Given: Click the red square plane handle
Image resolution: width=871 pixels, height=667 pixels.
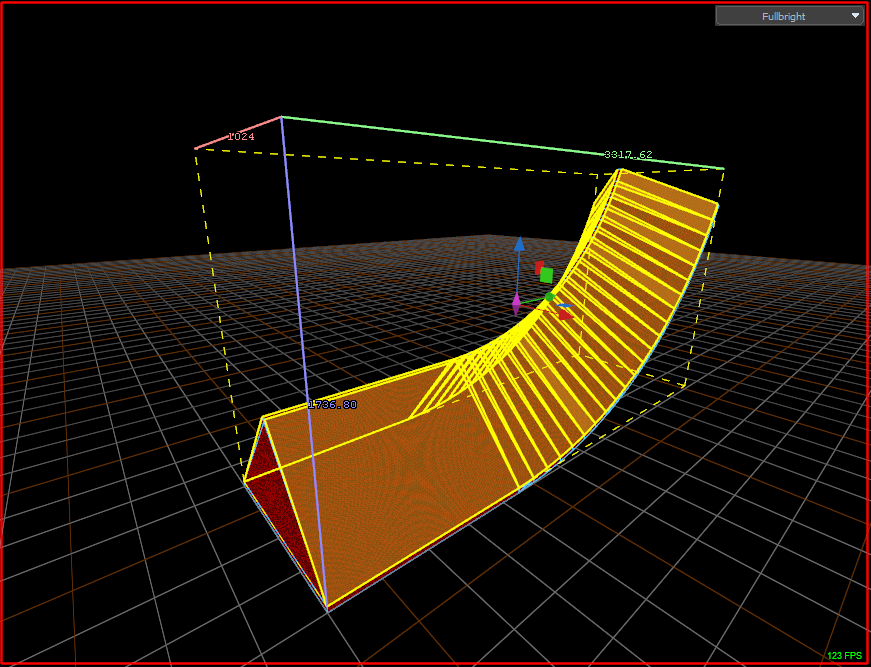Looking at the screenshot, I should 538,268.
